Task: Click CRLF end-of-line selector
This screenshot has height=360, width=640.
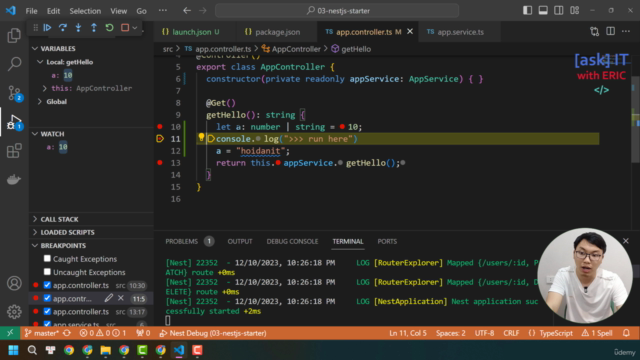Action: 511,333
